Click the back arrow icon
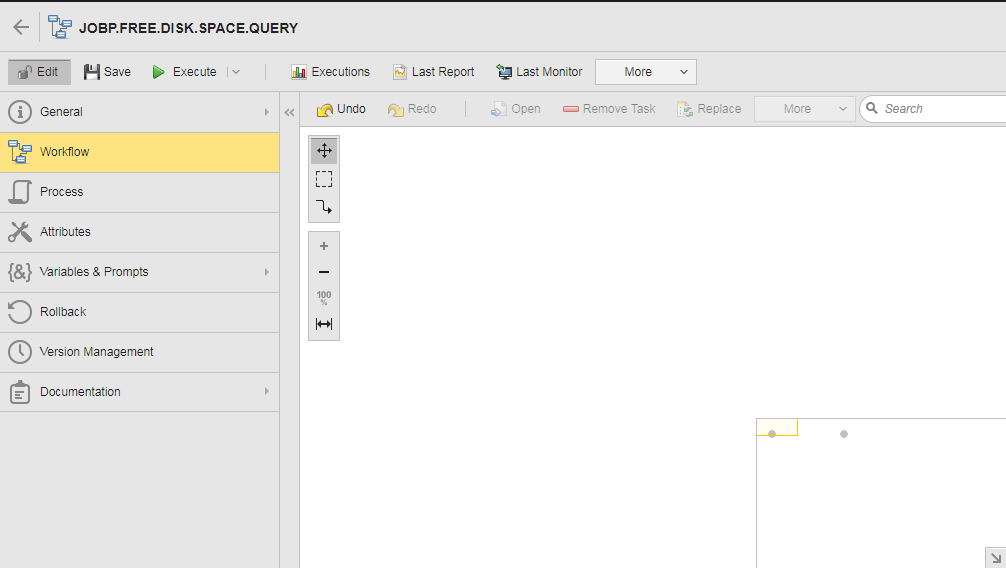The height and width of the screenshot is (568, 1006). [21, 27]
